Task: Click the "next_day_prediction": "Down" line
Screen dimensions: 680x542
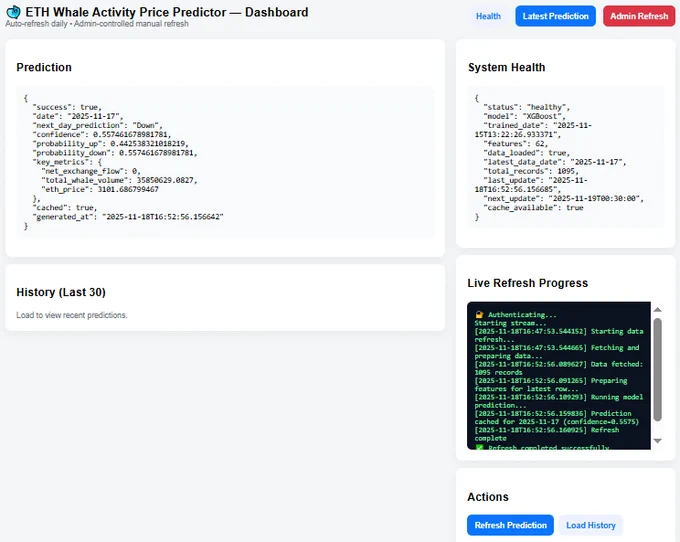Action: tap(98, 125)
